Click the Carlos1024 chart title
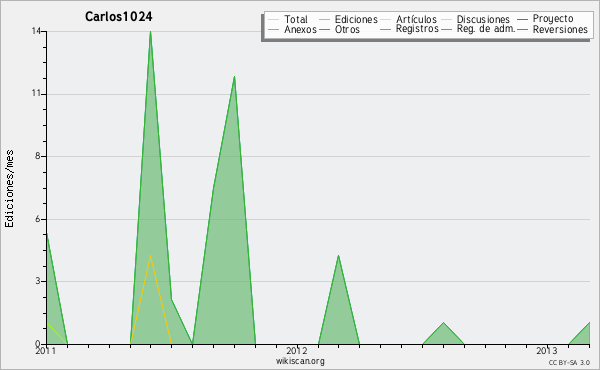This screenshot has width=600, height=370. pos(119,16)
